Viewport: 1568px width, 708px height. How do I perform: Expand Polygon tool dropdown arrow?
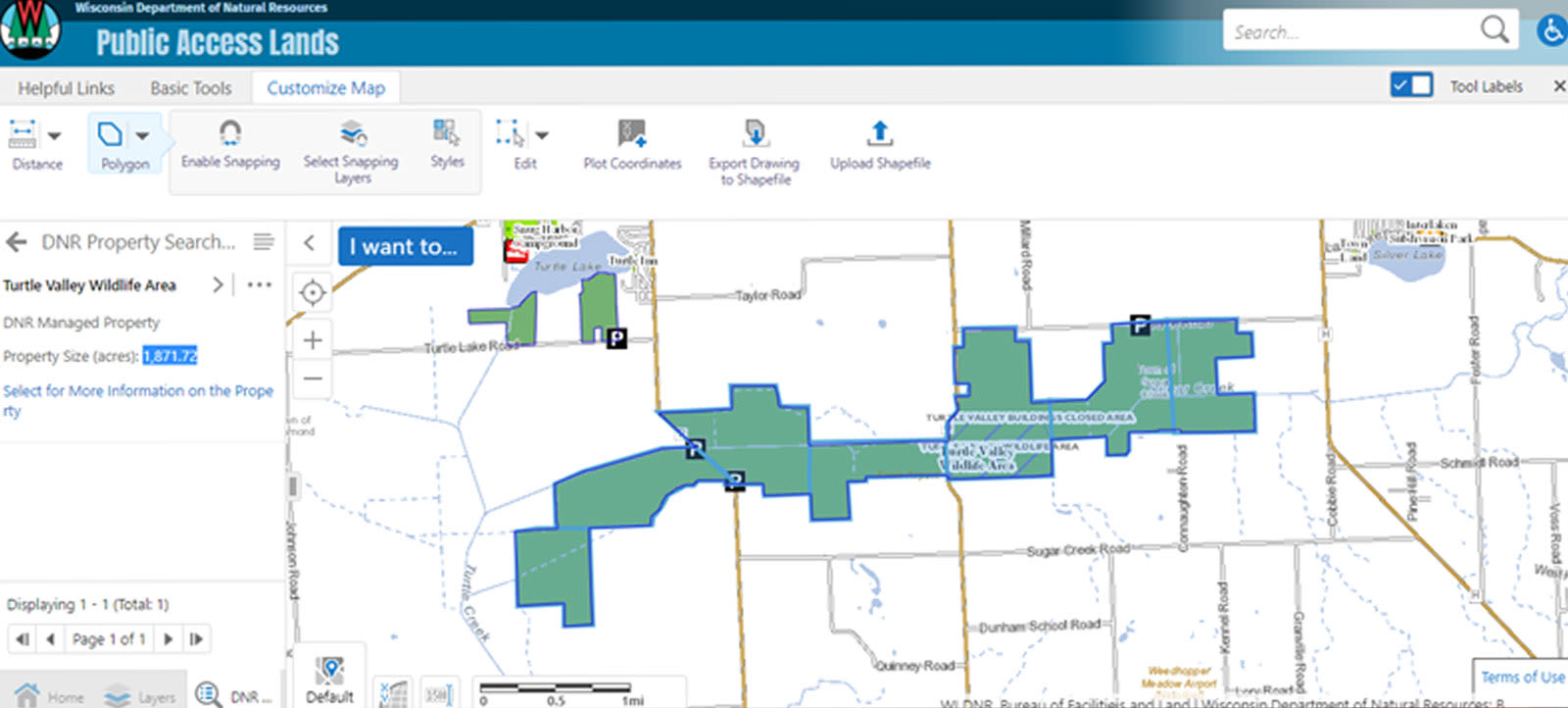[143, 135]
